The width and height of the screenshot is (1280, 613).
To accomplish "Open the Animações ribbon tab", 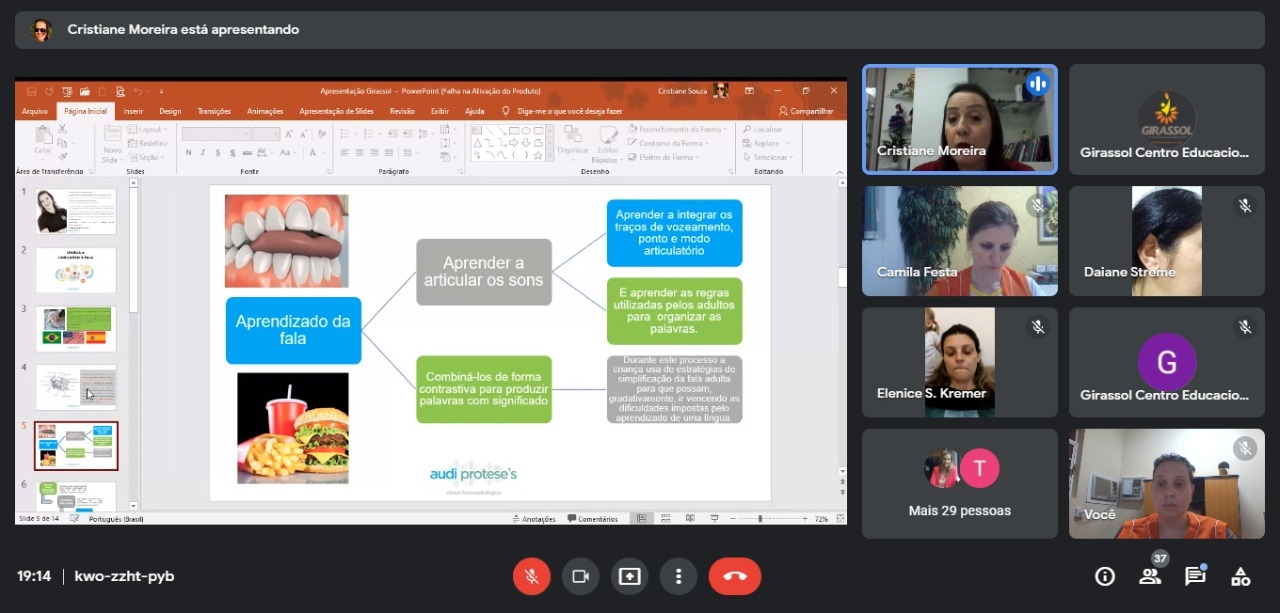I will point(265,111).
